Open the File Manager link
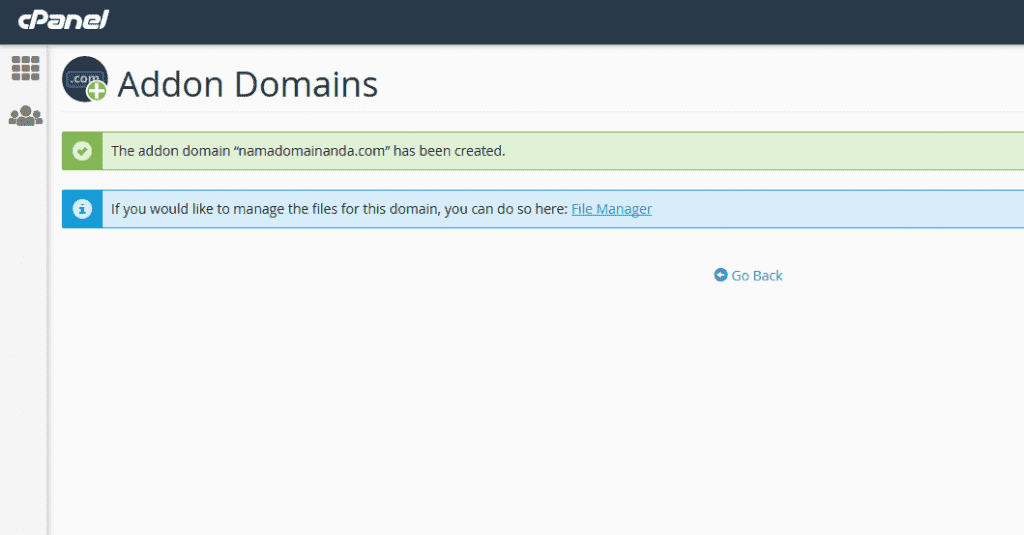The height and width of the screenshot is (535, 1024). pyautogui.click(x=611, y=209)
